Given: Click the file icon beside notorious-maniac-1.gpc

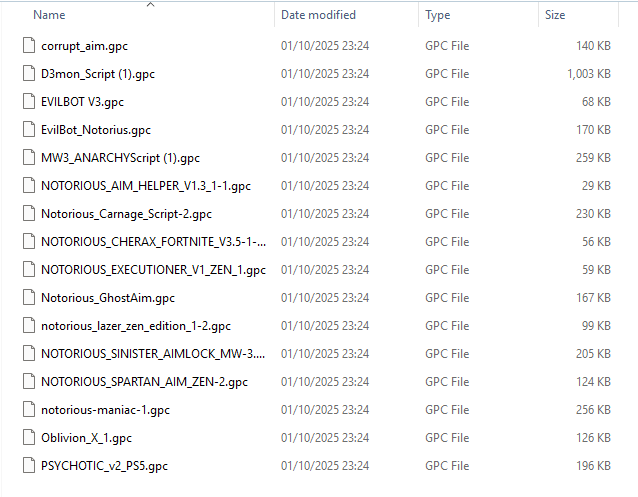Looking at the screenshot, I should 29,409.
